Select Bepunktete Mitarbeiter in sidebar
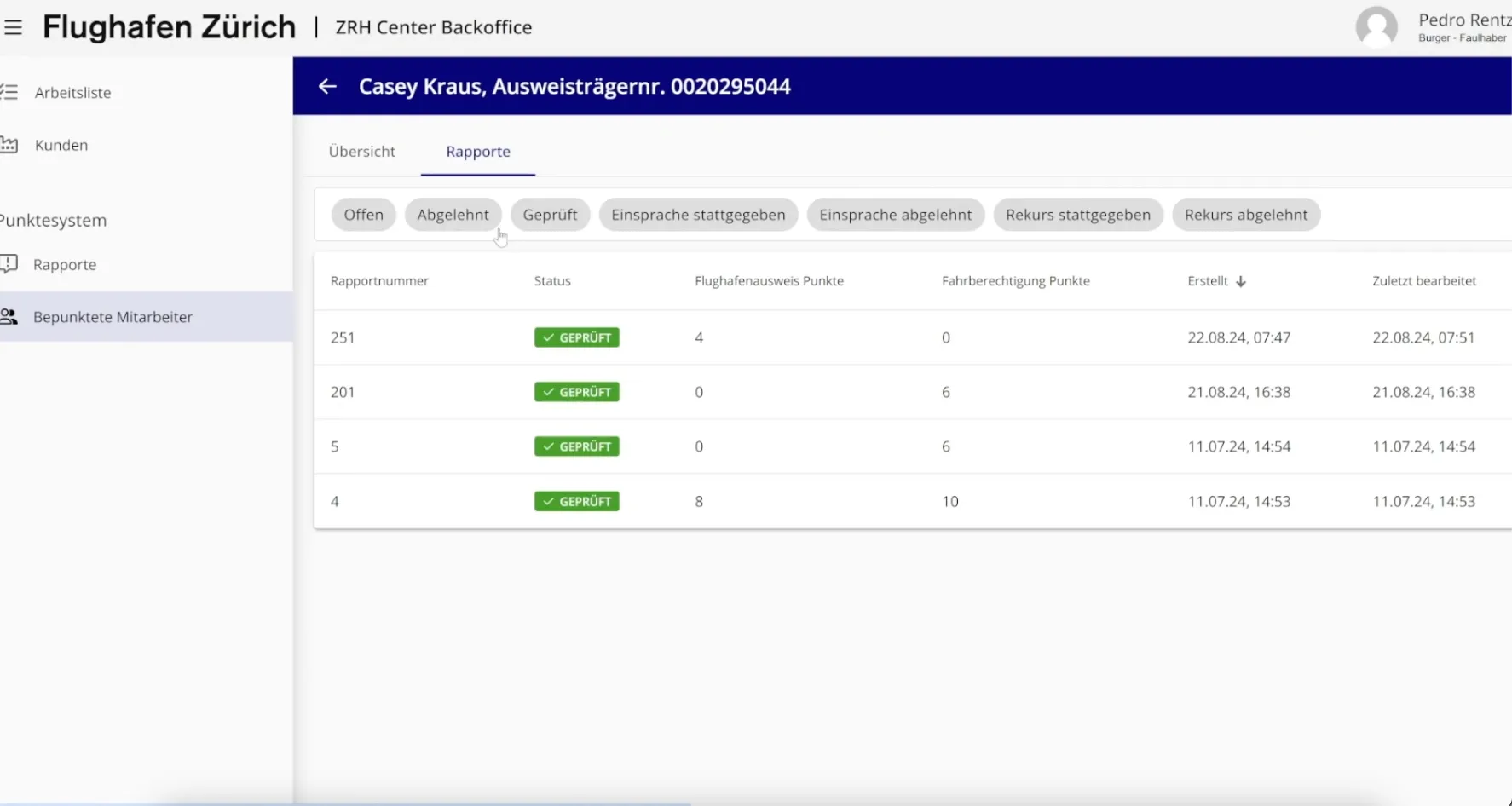 pos(146,317)
